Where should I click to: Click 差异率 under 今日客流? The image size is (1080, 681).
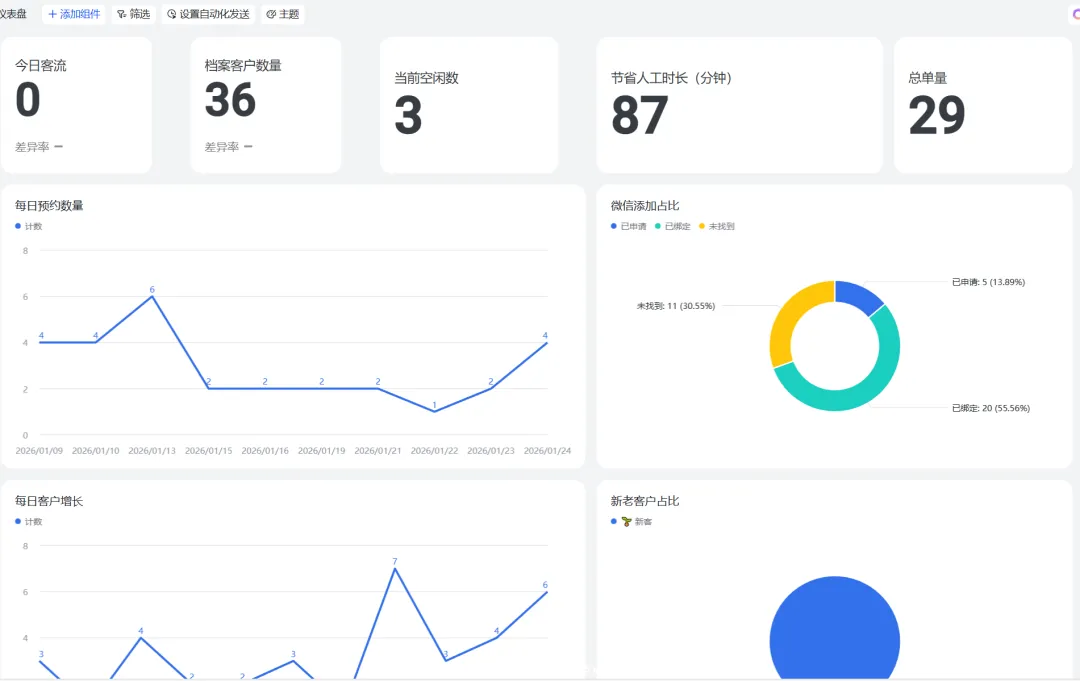pyautogui.click(x=32, y=147)
